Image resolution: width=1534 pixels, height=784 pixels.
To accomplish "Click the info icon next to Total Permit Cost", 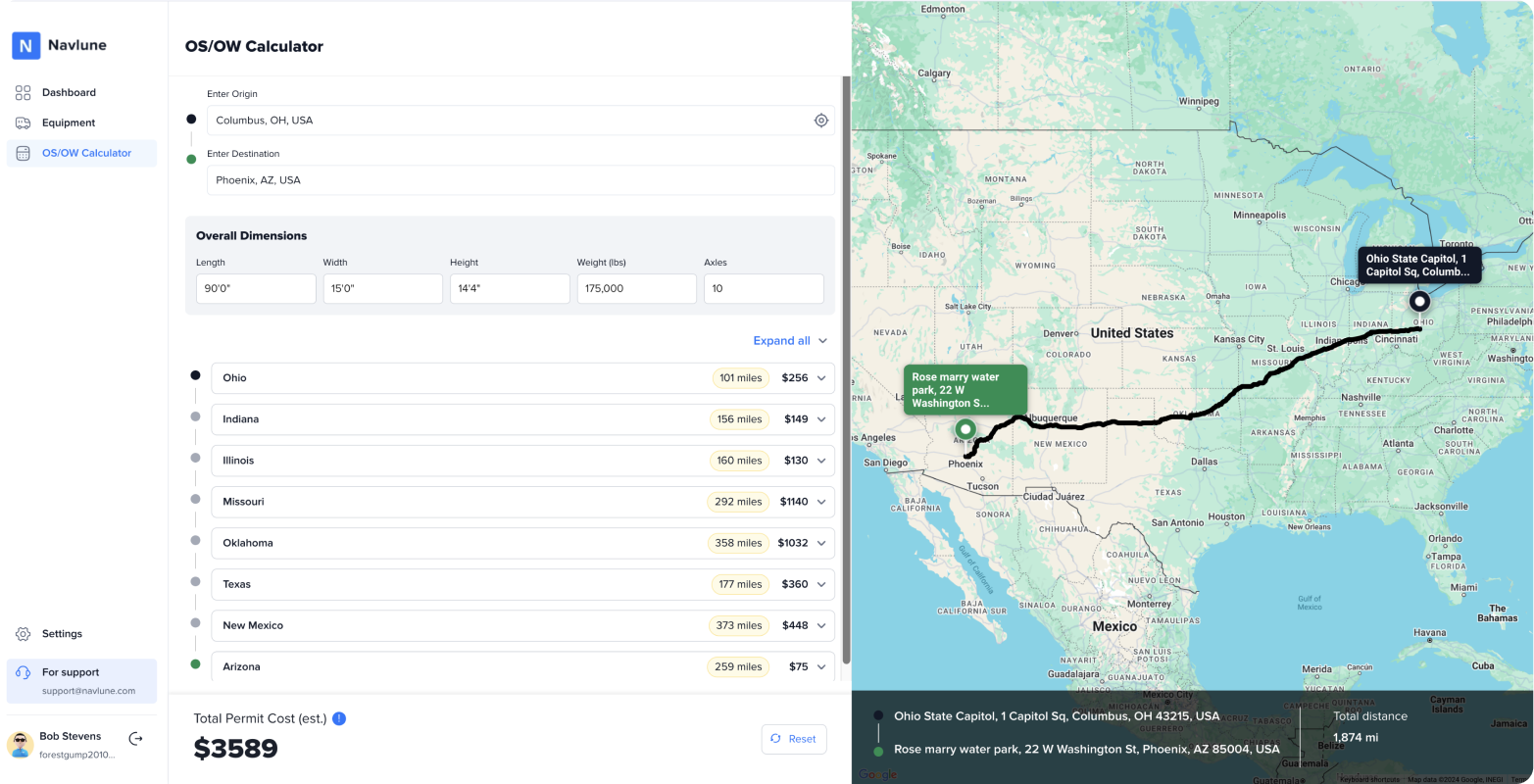I will (x=339, y=718).
